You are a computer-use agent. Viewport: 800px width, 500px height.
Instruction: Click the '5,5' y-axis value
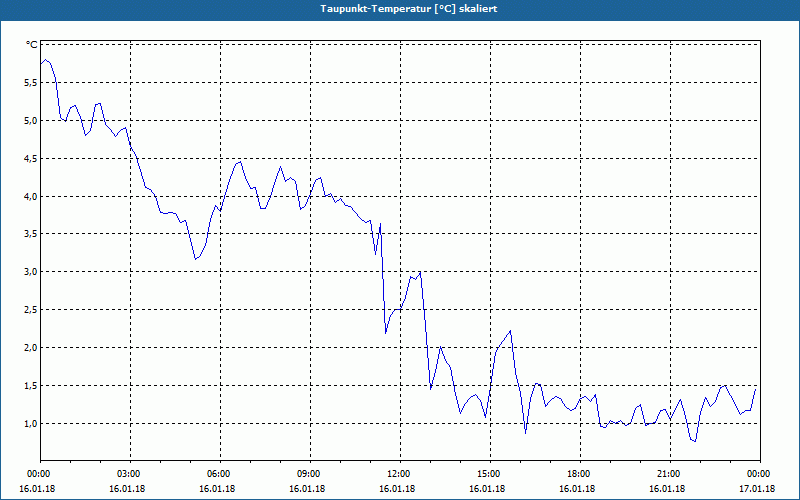[31, 83]
